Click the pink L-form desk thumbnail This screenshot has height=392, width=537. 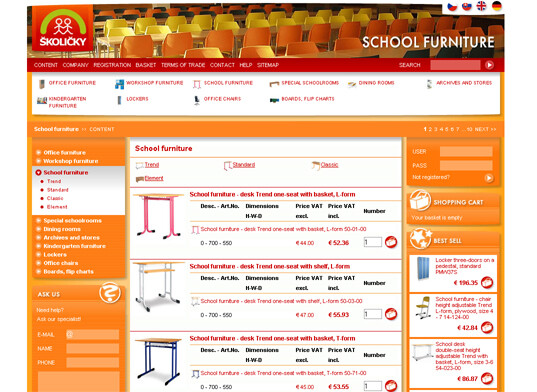(x=158, y=216)
